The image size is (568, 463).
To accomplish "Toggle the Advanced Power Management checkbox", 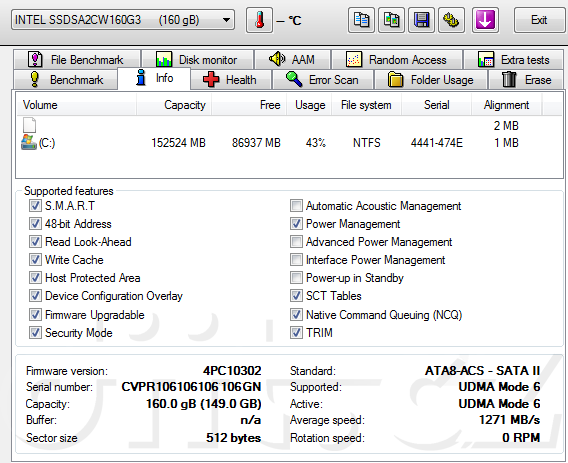I will pyautogui.click(x=296, y=242).
